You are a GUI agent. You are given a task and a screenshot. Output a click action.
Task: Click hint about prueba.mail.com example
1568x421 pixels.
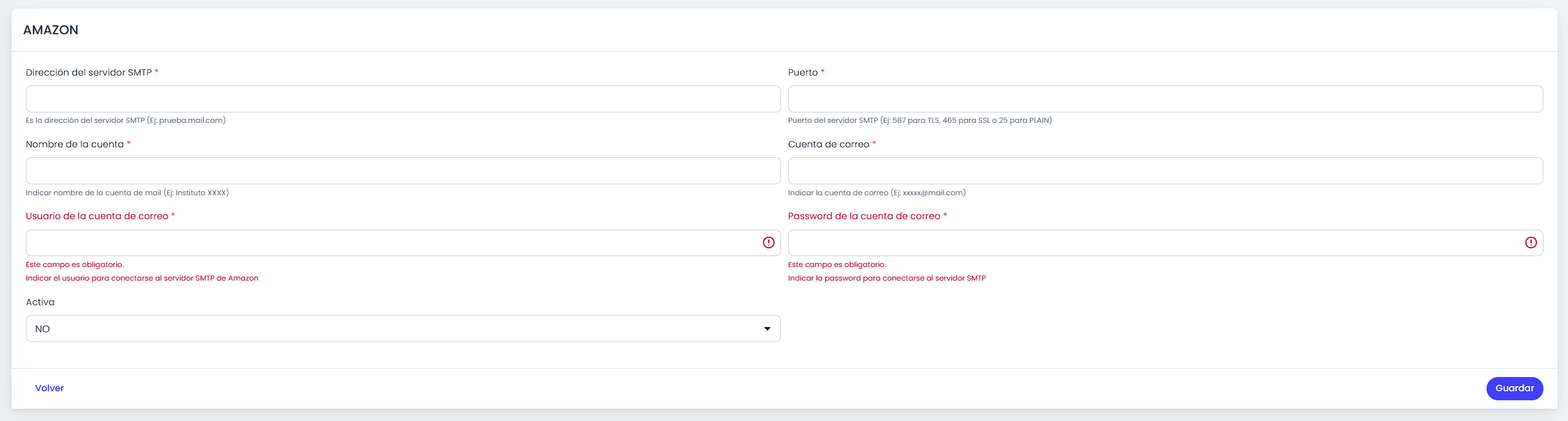(125, 120)
